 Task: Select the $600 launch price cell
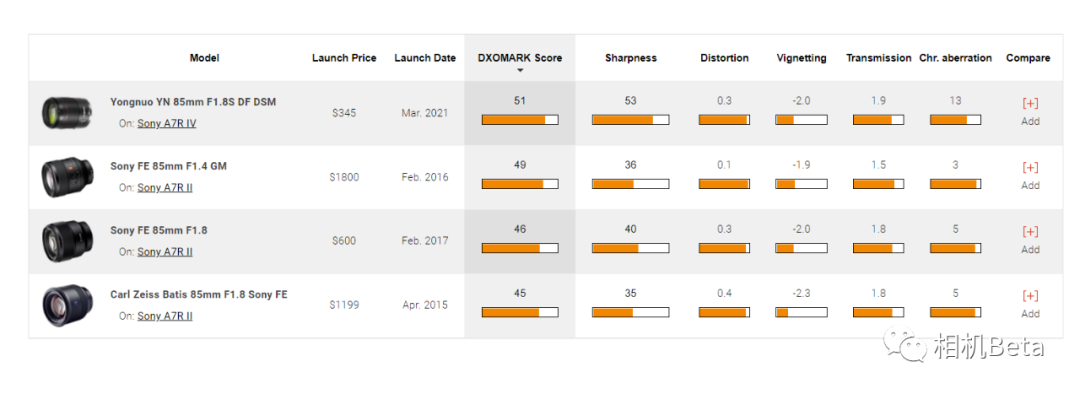(x=344, y=241)
